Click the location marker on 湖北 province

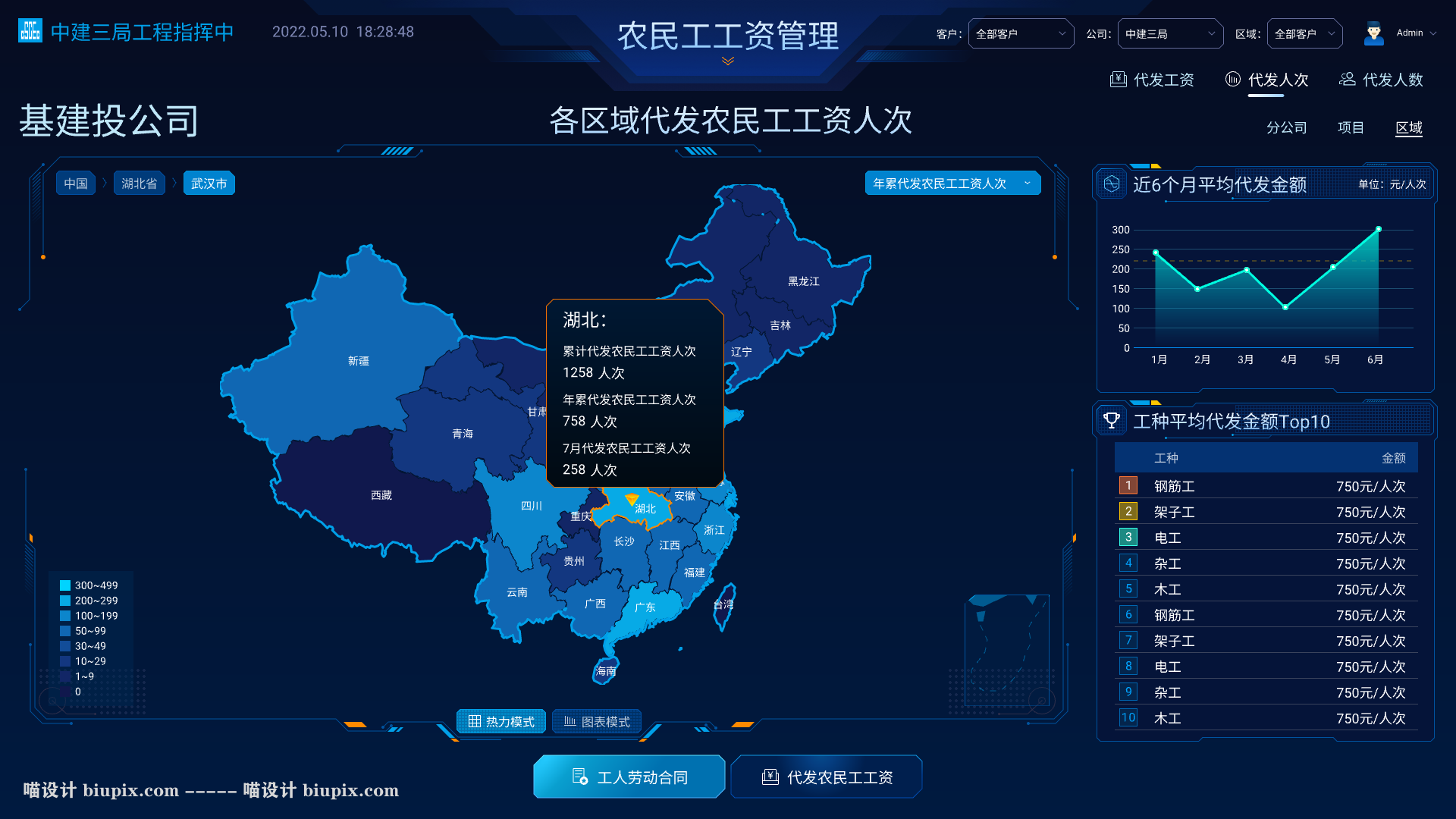(x=632, y=499)
